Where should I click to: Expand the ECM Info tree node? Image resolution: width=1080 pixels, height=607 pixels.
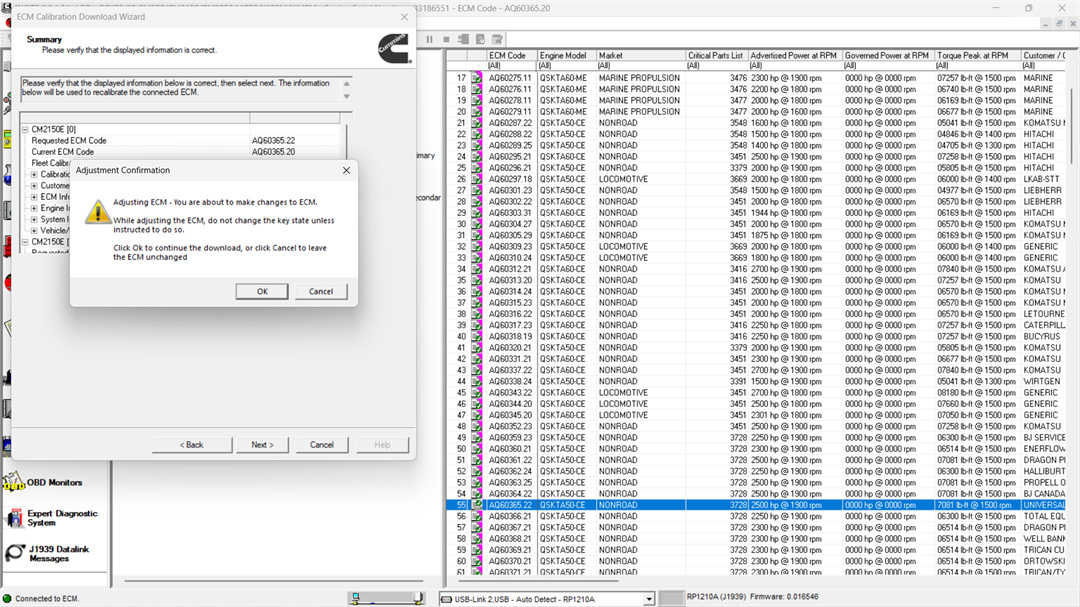[34, 197]
